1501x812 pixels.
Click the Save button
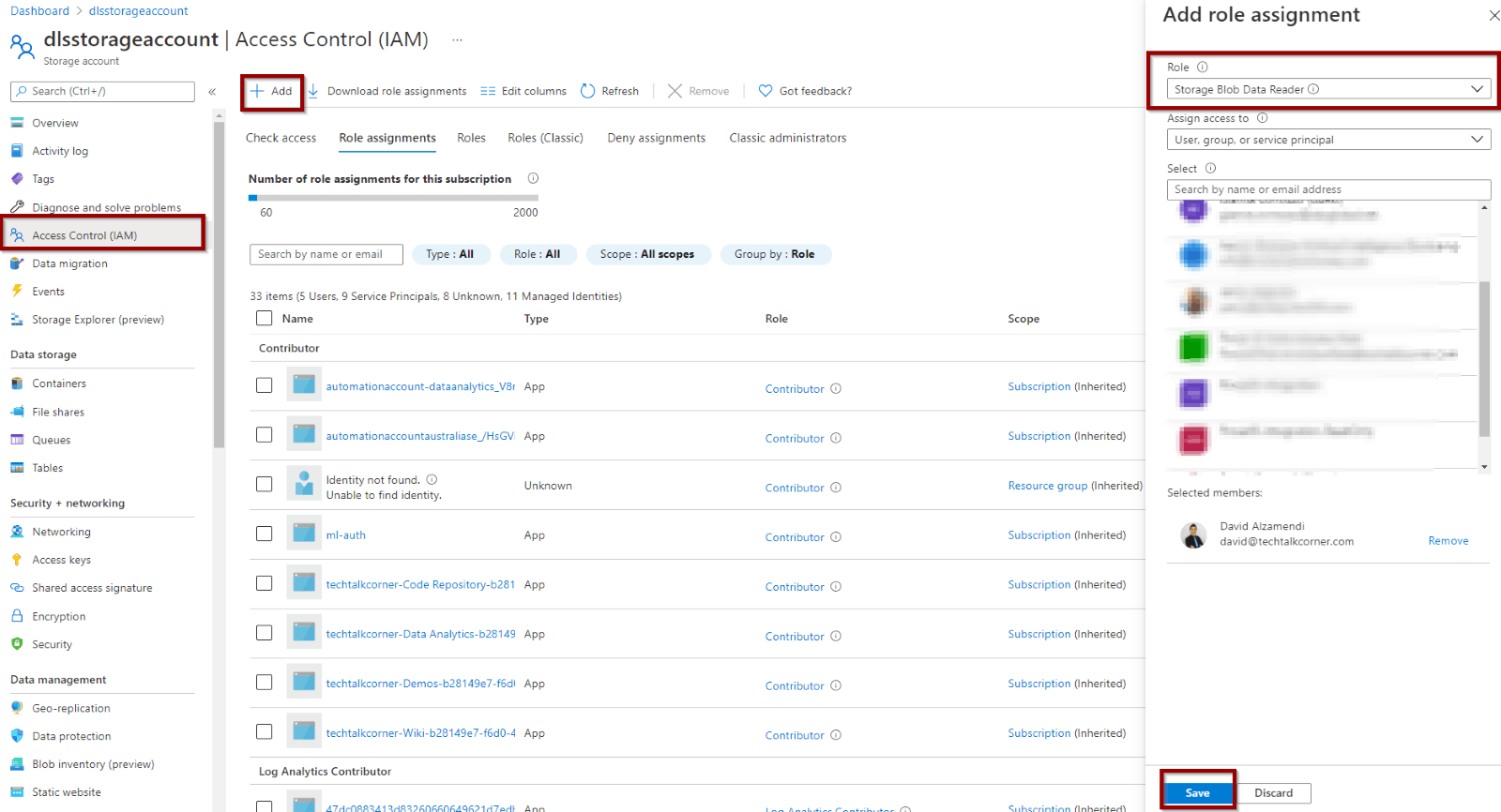pos(1198,792)
